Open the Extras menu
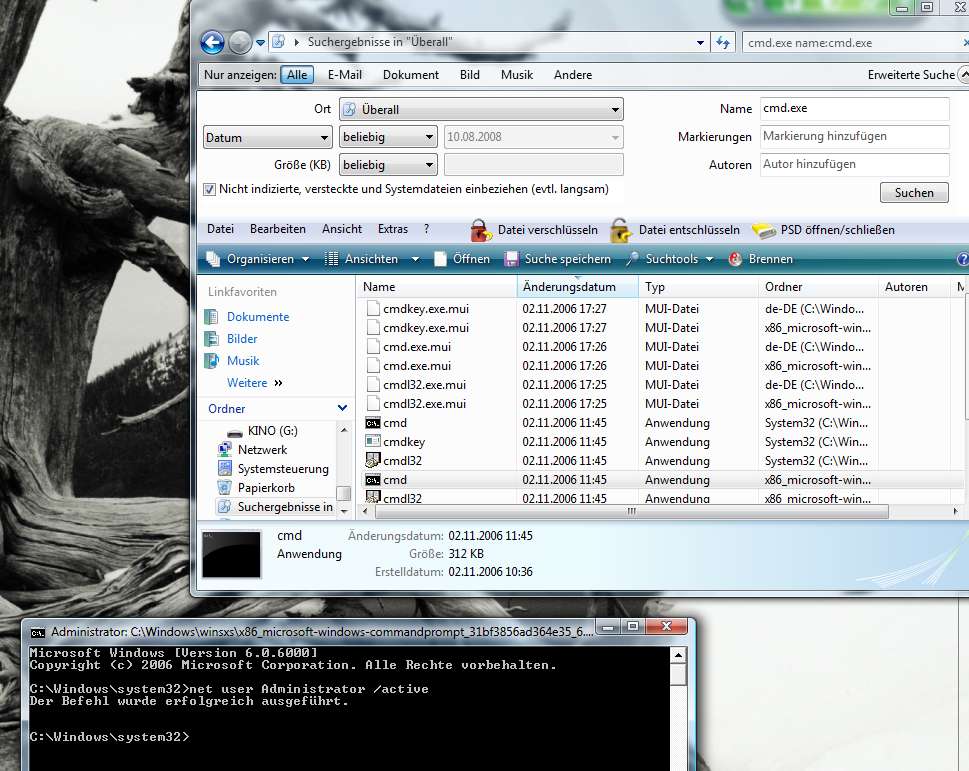Image resolution: width=969 pixels, height=771 pixels. pos(393,229)
